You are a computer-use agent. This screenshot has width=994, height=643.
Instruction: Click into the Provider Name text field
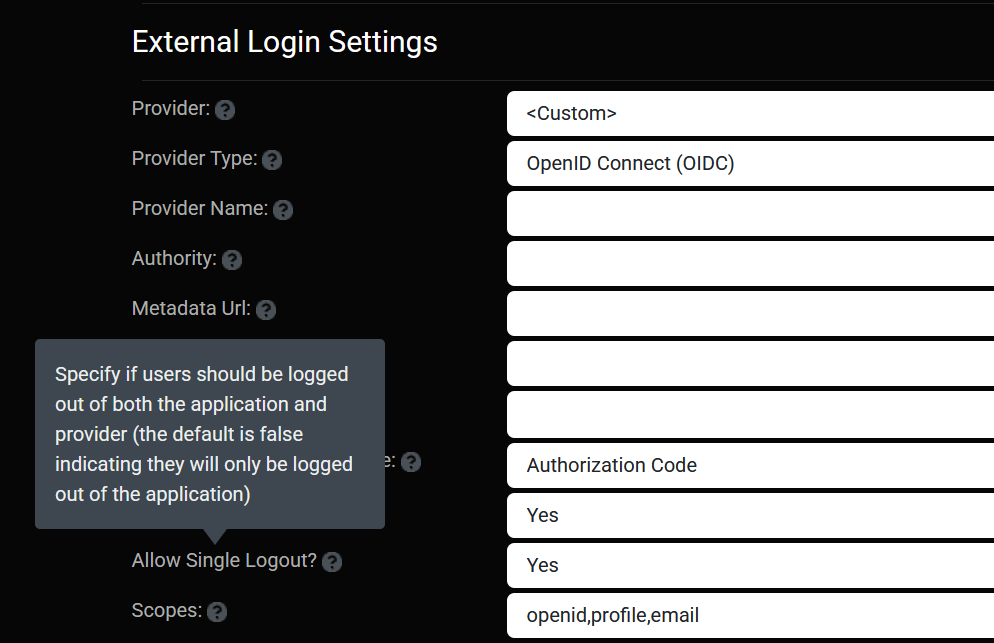tap(750, 213)
